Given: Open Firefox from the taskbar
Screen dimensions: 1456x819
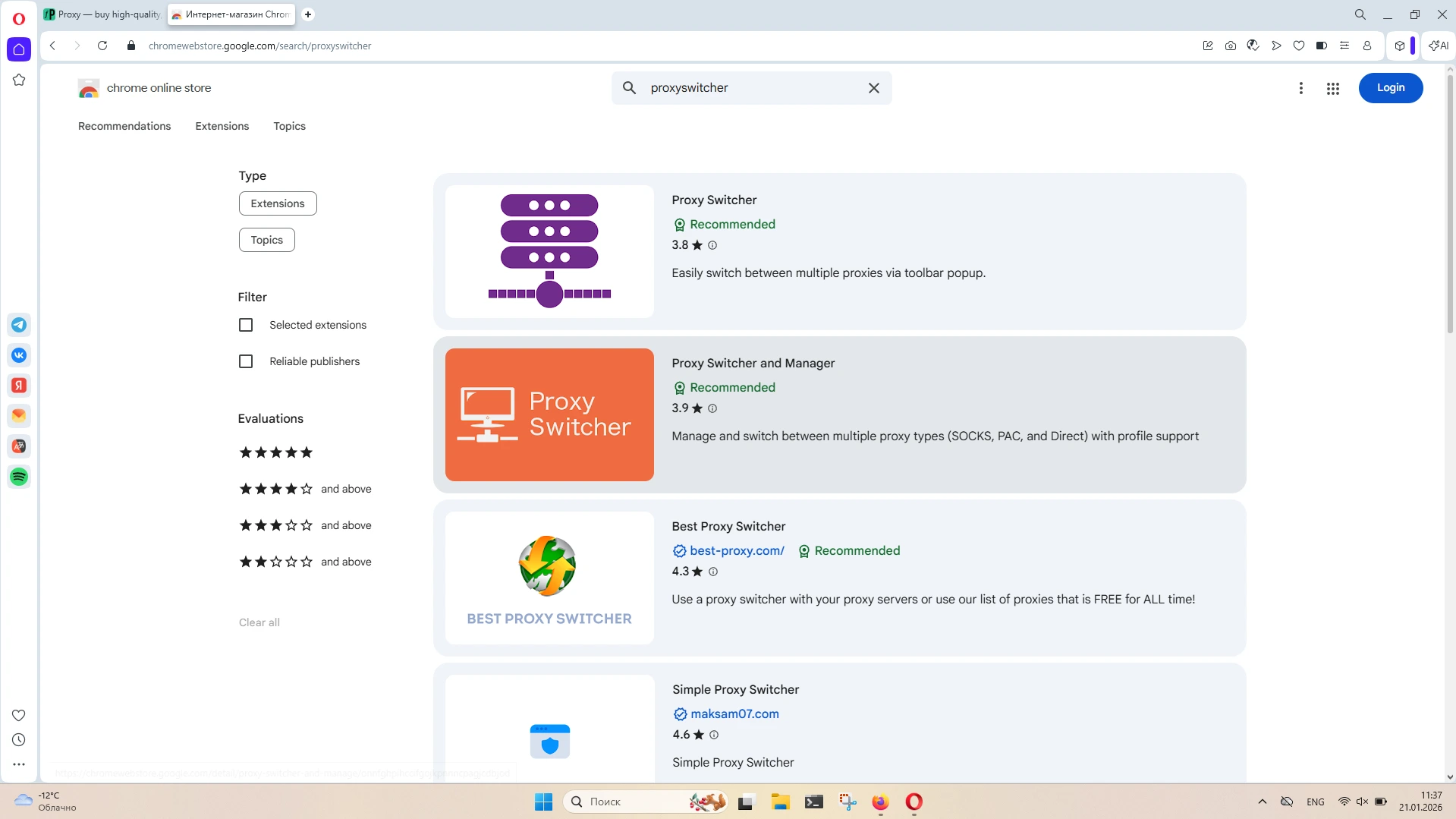Looking at the screenshot, I should click(x=880, y=802).
